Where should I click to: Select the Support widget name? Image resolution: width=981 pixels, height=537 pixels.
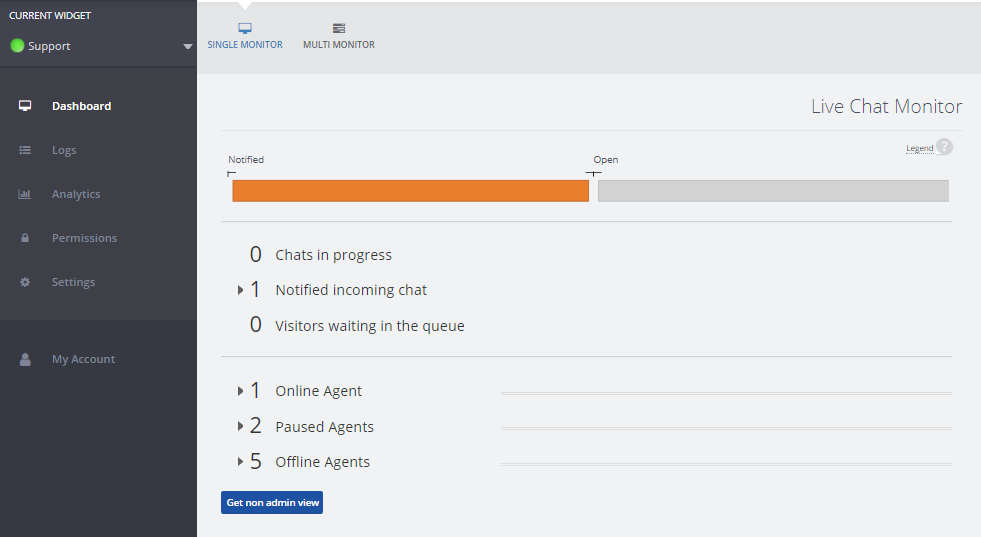49,46
